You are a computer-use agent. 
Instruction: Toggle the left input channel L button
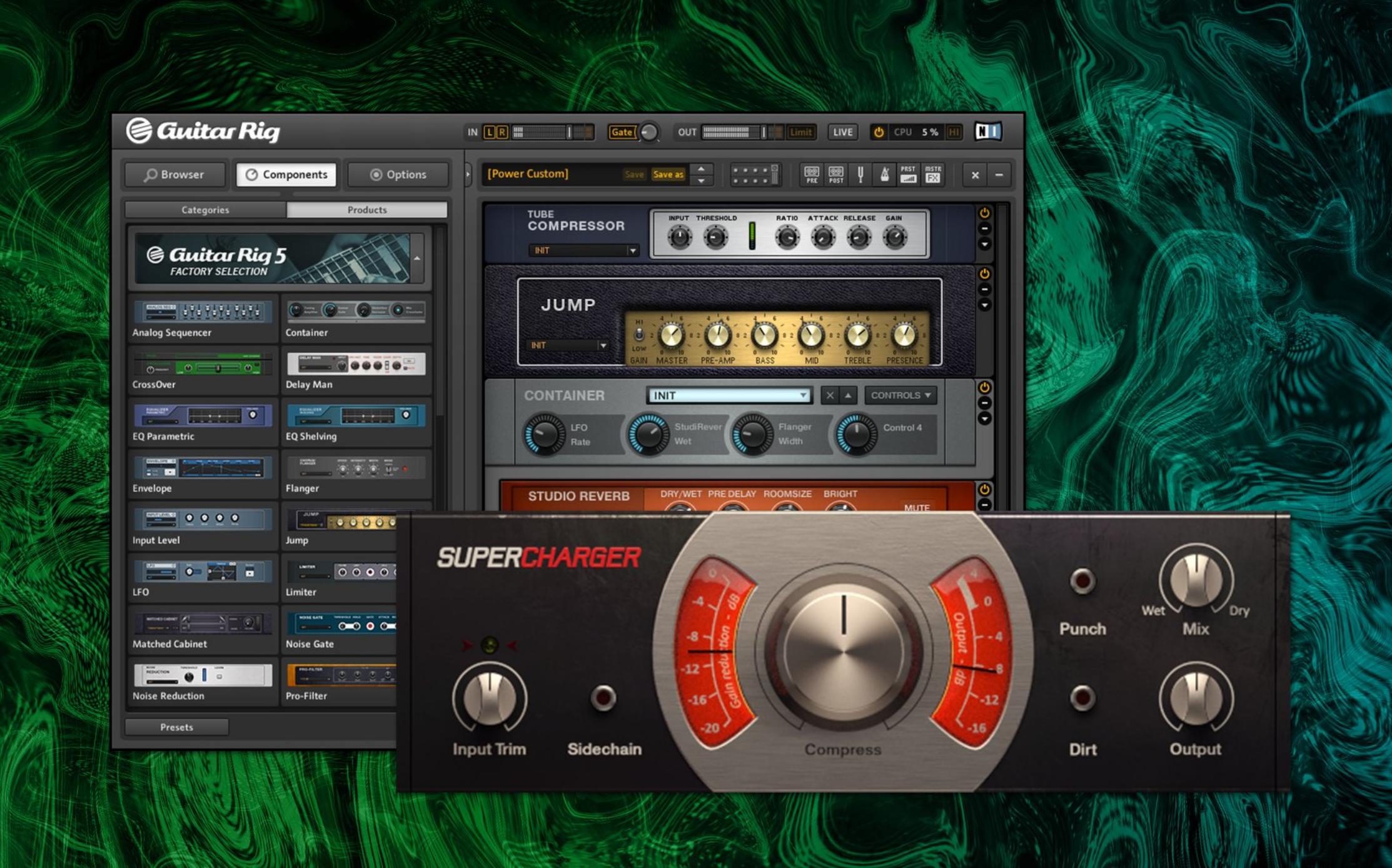(490, 132)
